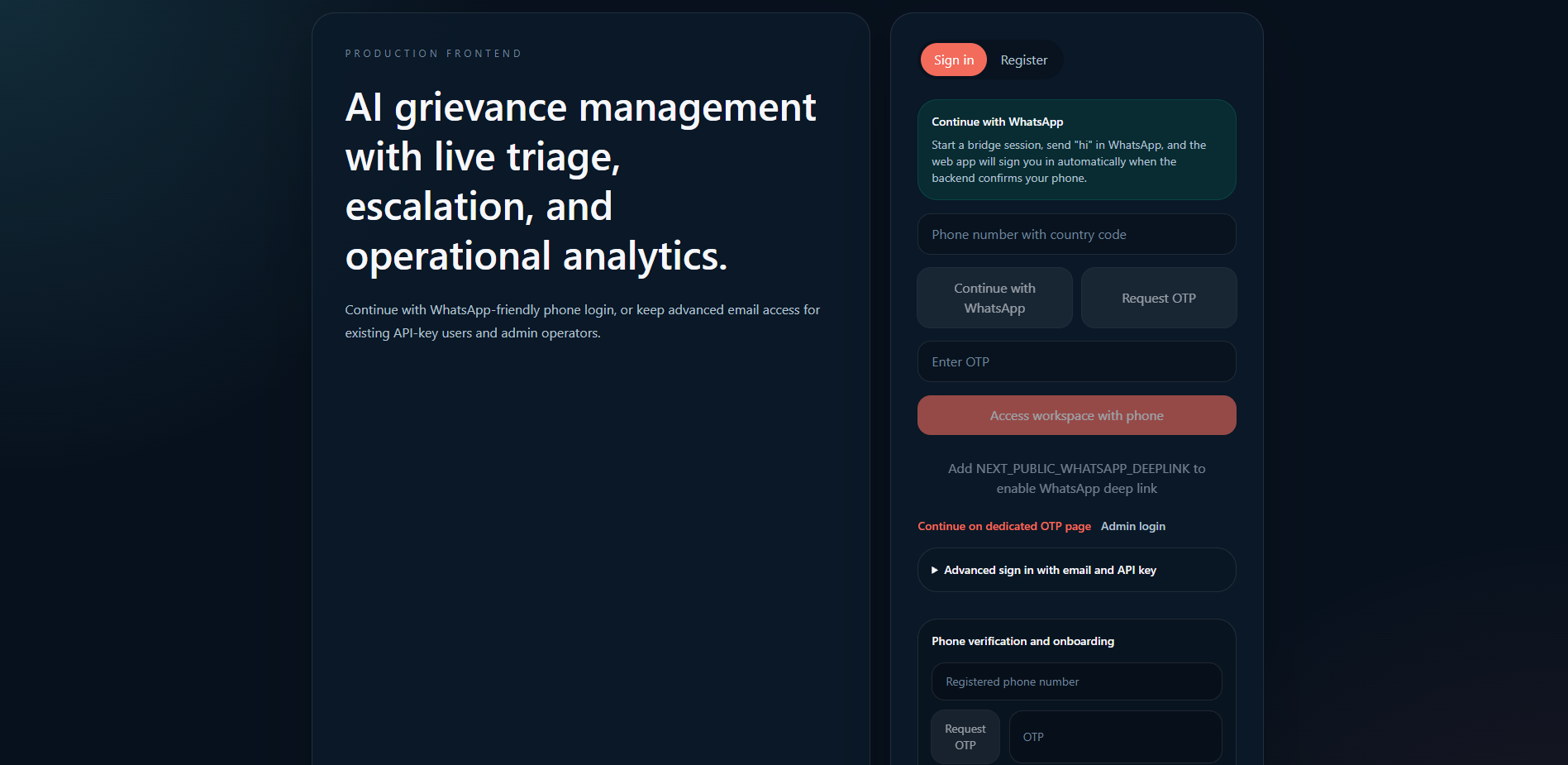Click the AI grievance management headline
Image resolution: width=1568 pixels, height=765 pixels.
pyautogui.click(x=580, y=182)
